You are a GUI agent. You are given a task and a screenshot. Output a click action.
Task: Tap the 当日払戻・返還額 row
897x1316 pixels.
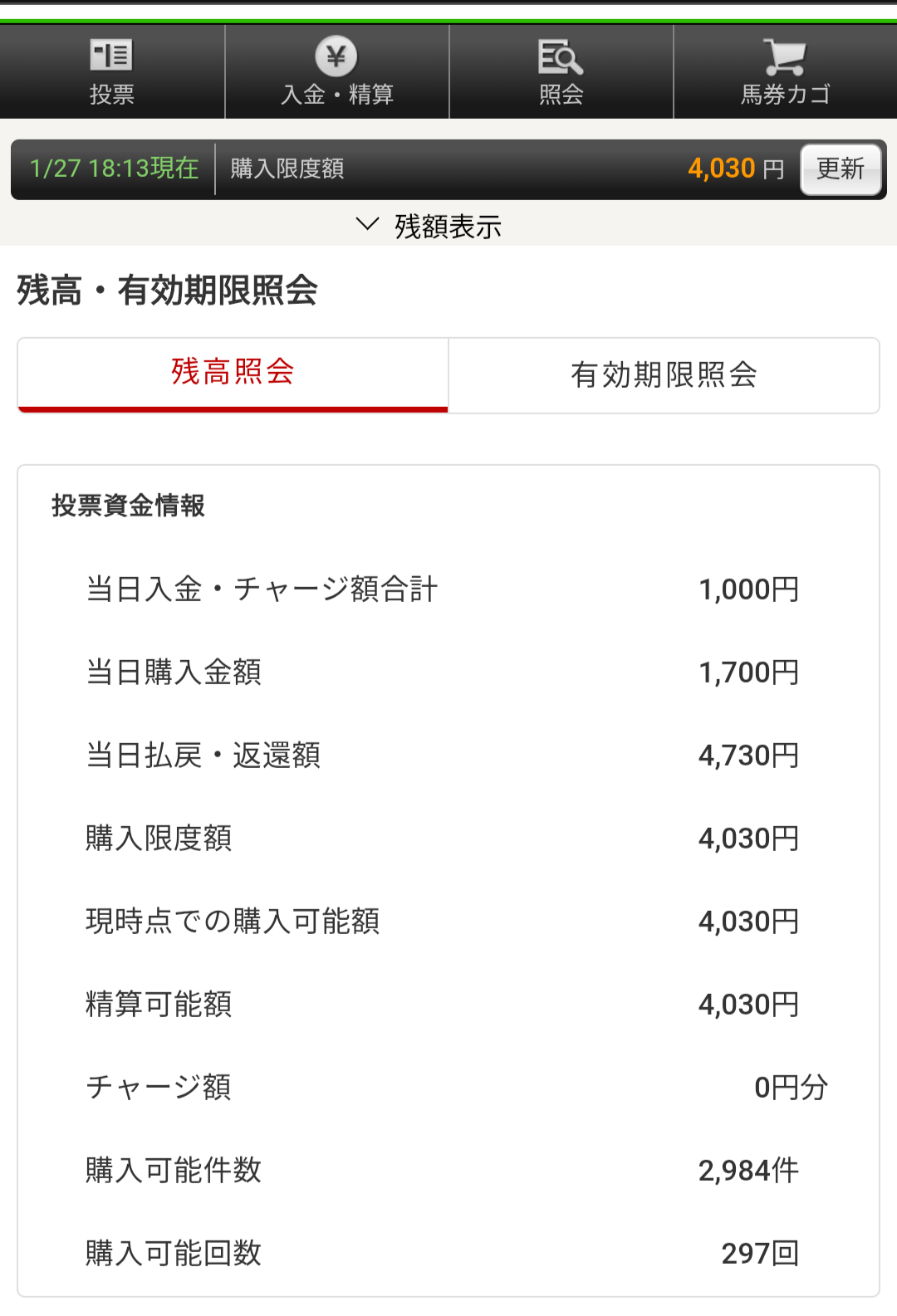point(203,756)
